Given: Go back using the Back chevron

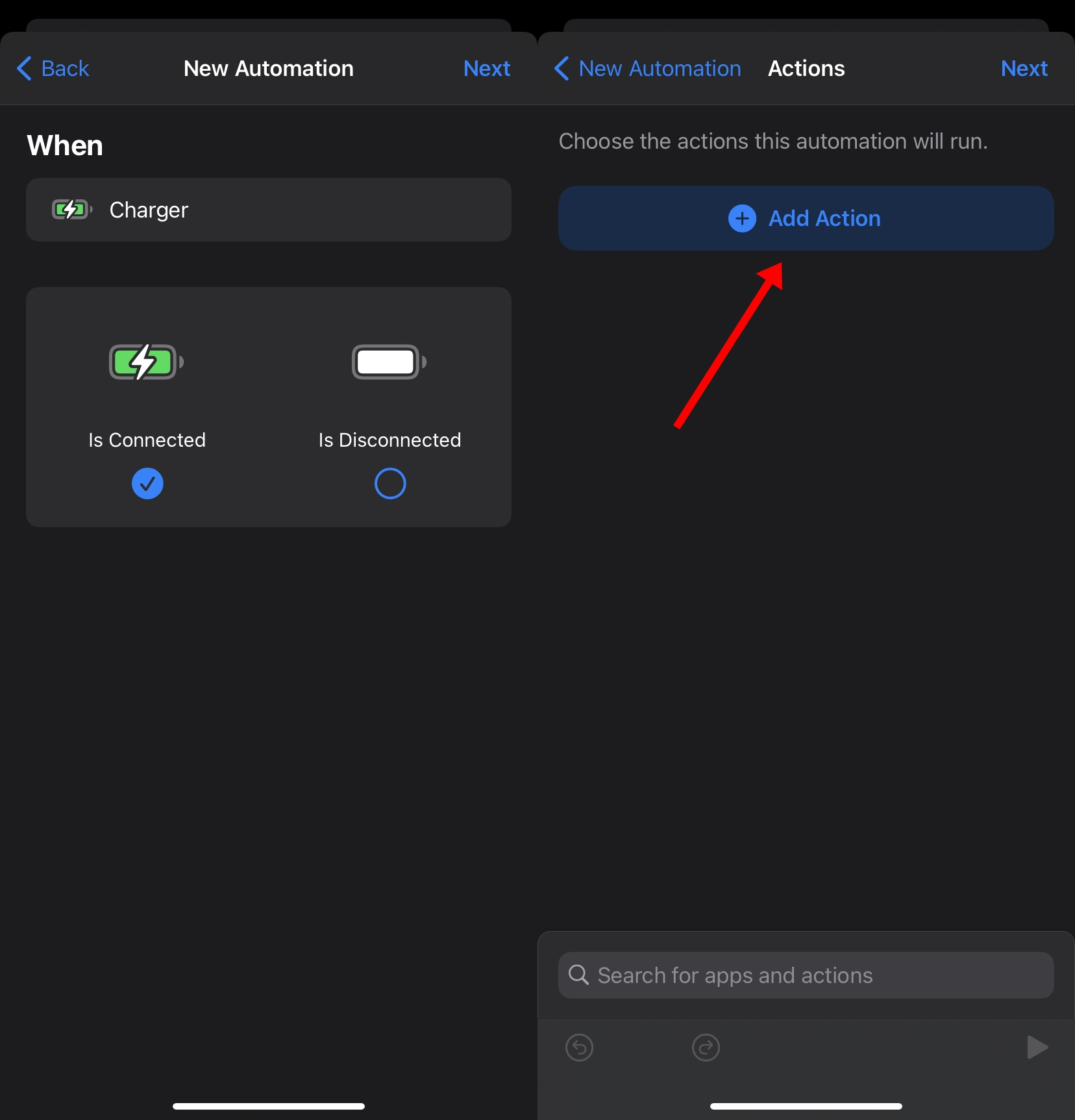Looking at the screenshot, I should [x=25, y=68].
